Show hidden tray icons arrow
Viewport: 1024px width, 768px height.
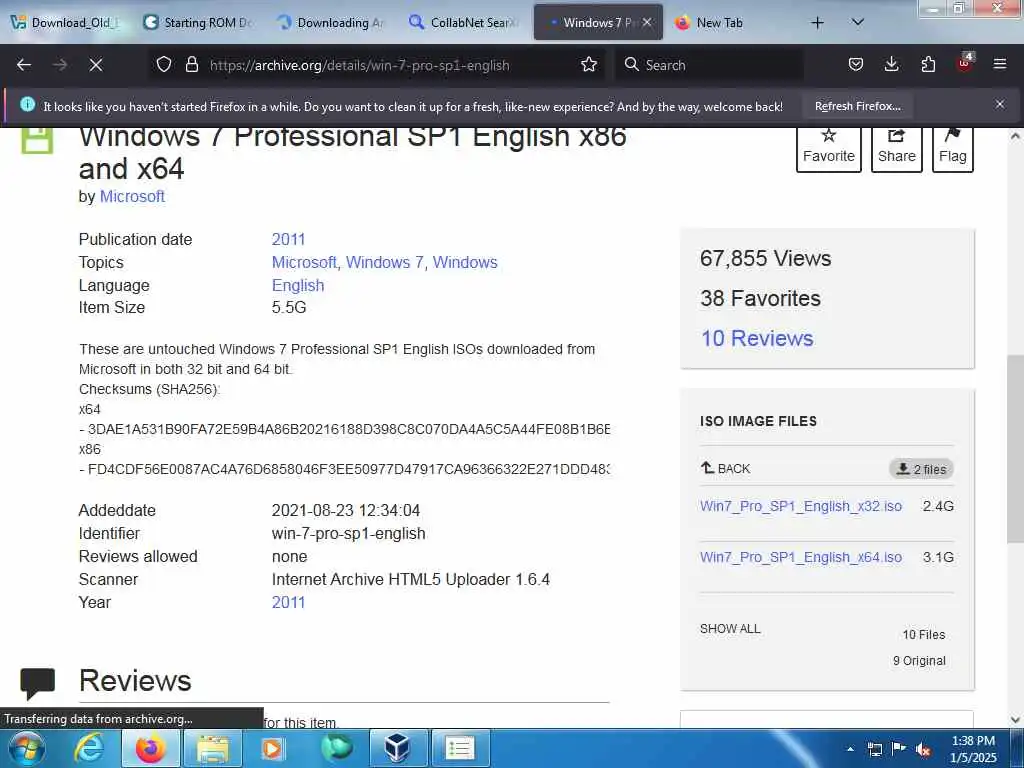[850, 749]
